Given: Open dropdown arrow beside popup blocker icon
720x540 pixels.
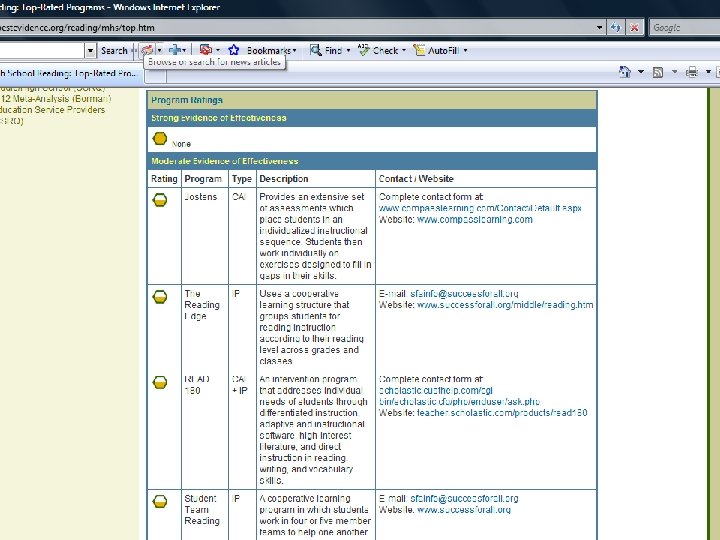Looking at the screenshot, I should pos(218,50).
